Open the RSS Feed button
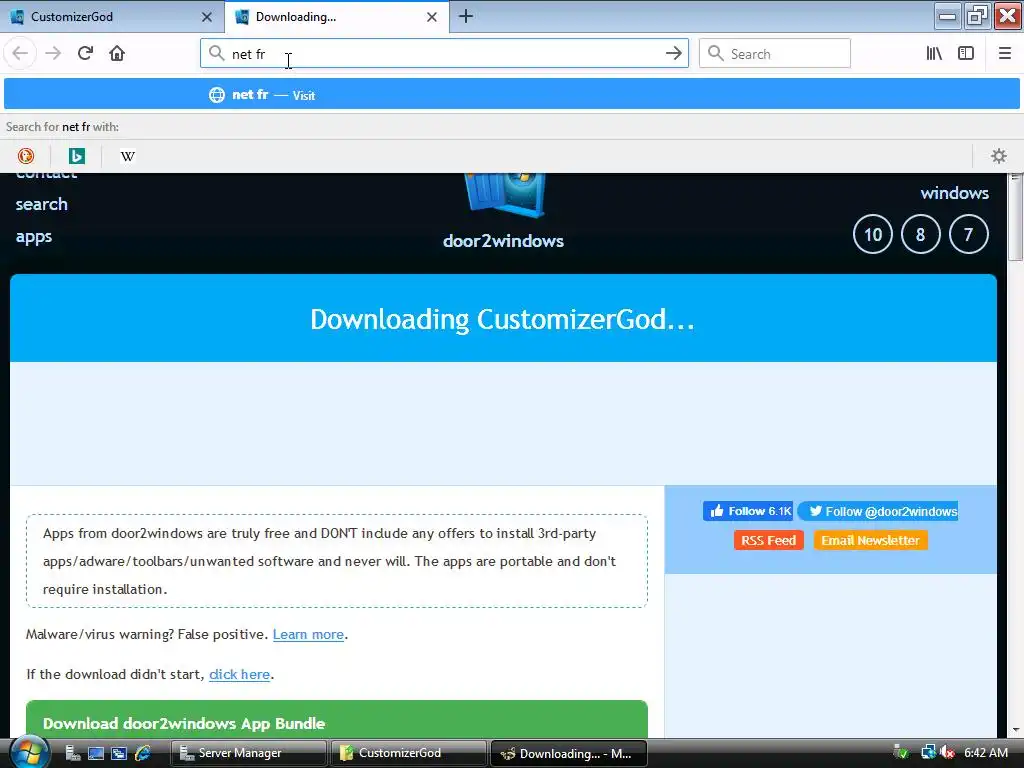The width and height of the screenshot is (1024, 768). (768, 540)
